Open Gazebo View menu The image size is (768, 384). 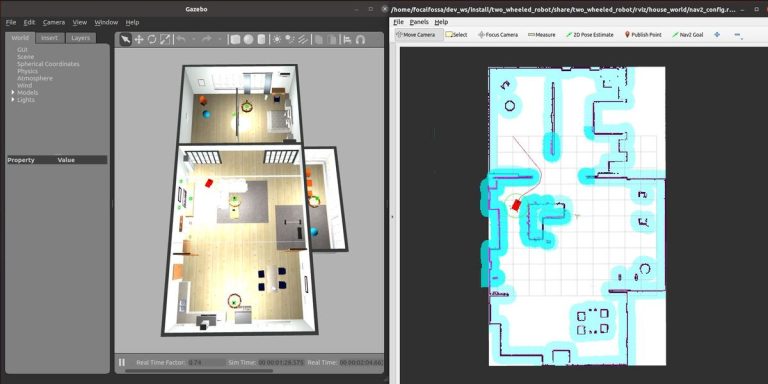(80, 22)
